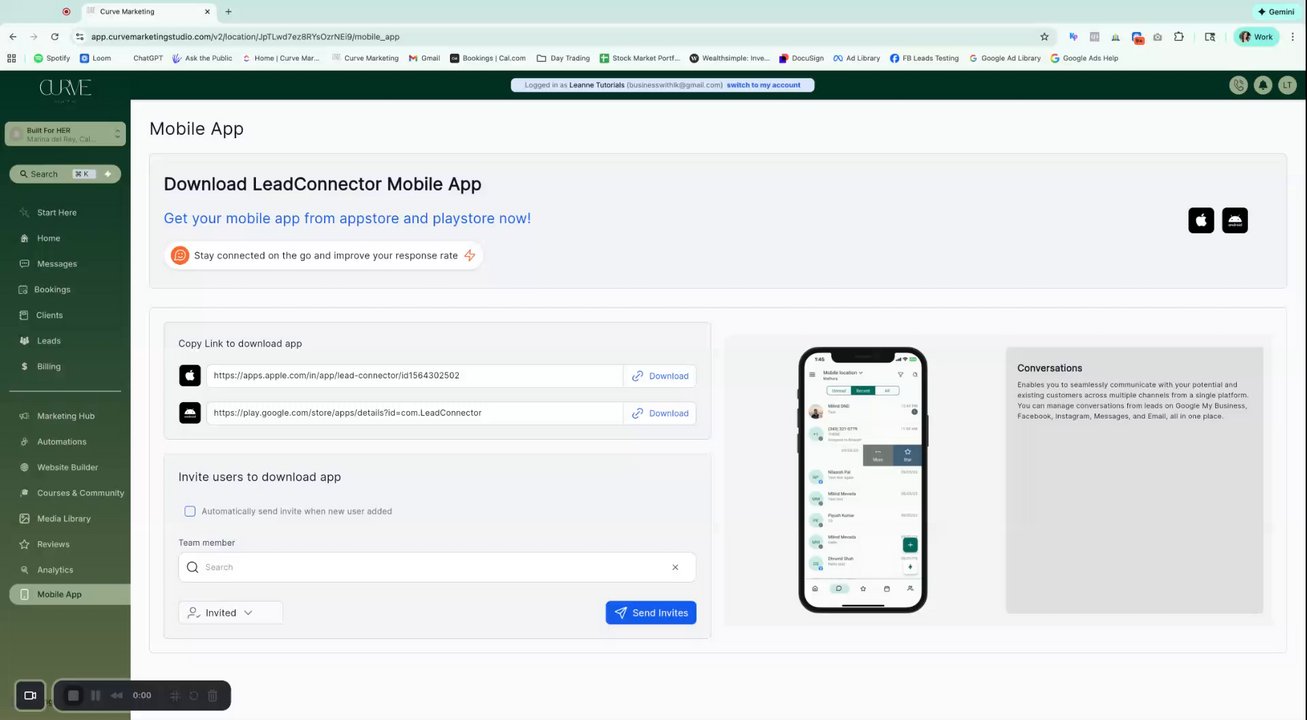Viewport: 1307px width, 720px height.
Task: Bookmark this page with the star icon
Action: point(1045,37)
